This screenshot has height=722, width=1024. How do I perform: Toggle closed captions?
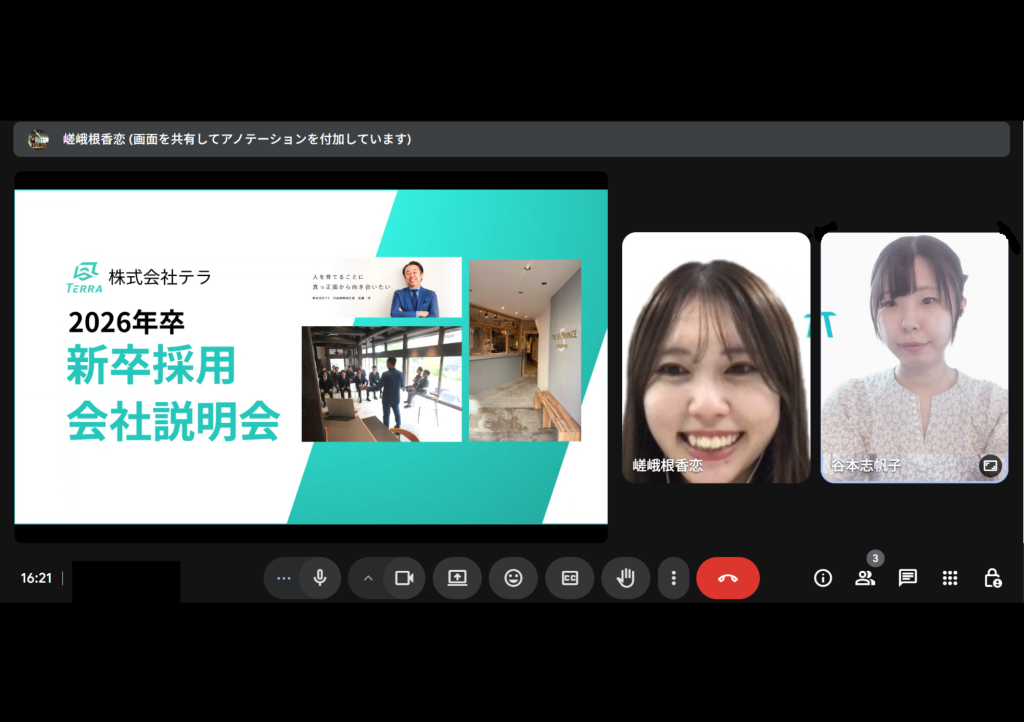click(570, 578)
